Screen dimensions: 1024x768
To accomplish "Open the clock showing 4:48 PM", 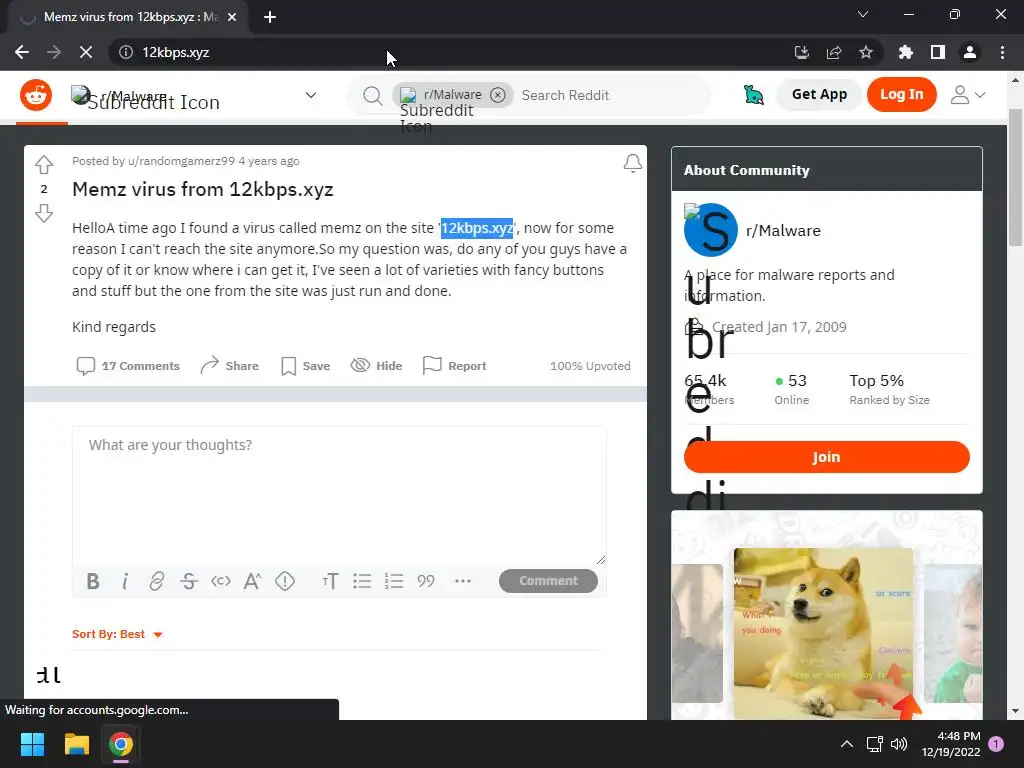I will pyautogui.click(x=951, y=744).
